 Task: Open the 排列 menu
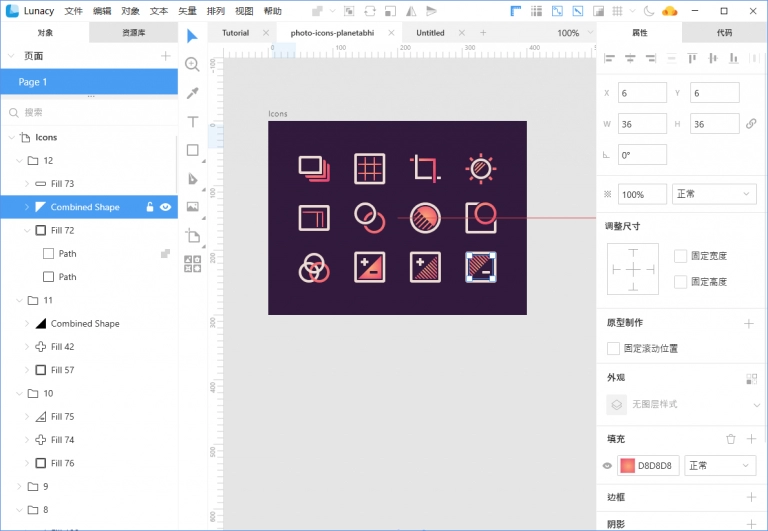[216, 11]
